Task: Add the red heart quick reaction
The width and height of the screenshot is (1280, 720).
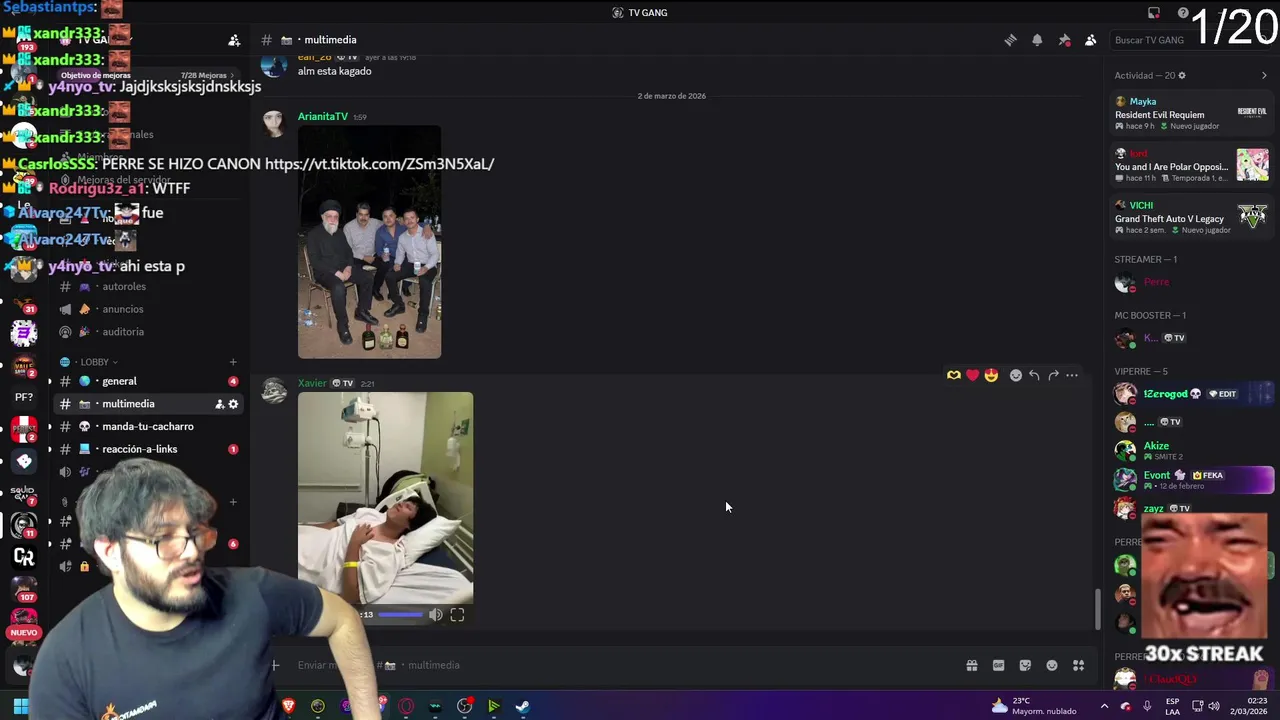Action: click(972, 375)
